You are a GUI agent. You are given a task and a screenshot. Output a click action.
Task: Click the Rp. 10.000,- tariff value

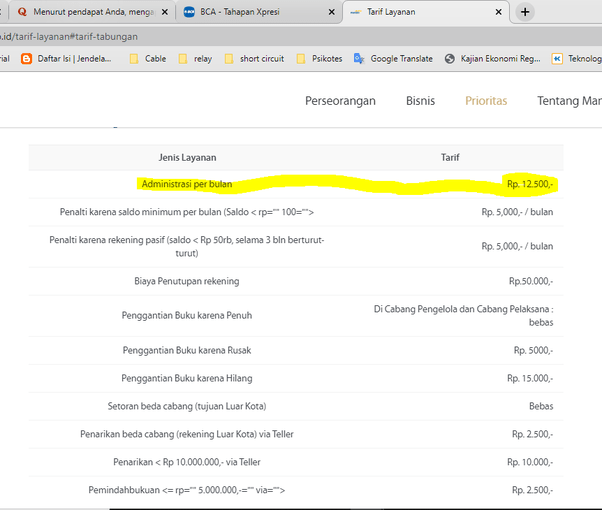pyautogui.click(x=530, y=462)
